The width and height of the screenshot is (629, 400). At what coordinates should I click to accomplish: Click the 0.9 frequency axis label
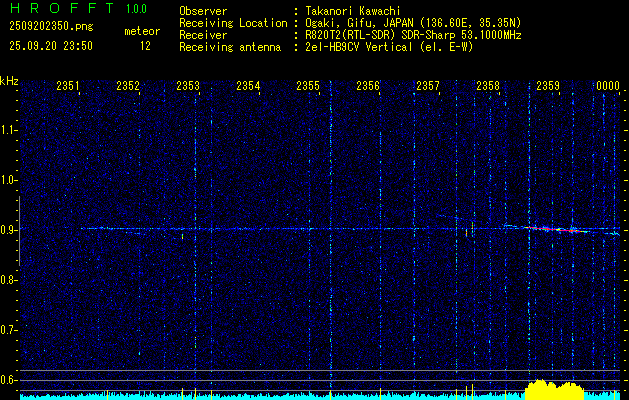click(x=9, y=230)
